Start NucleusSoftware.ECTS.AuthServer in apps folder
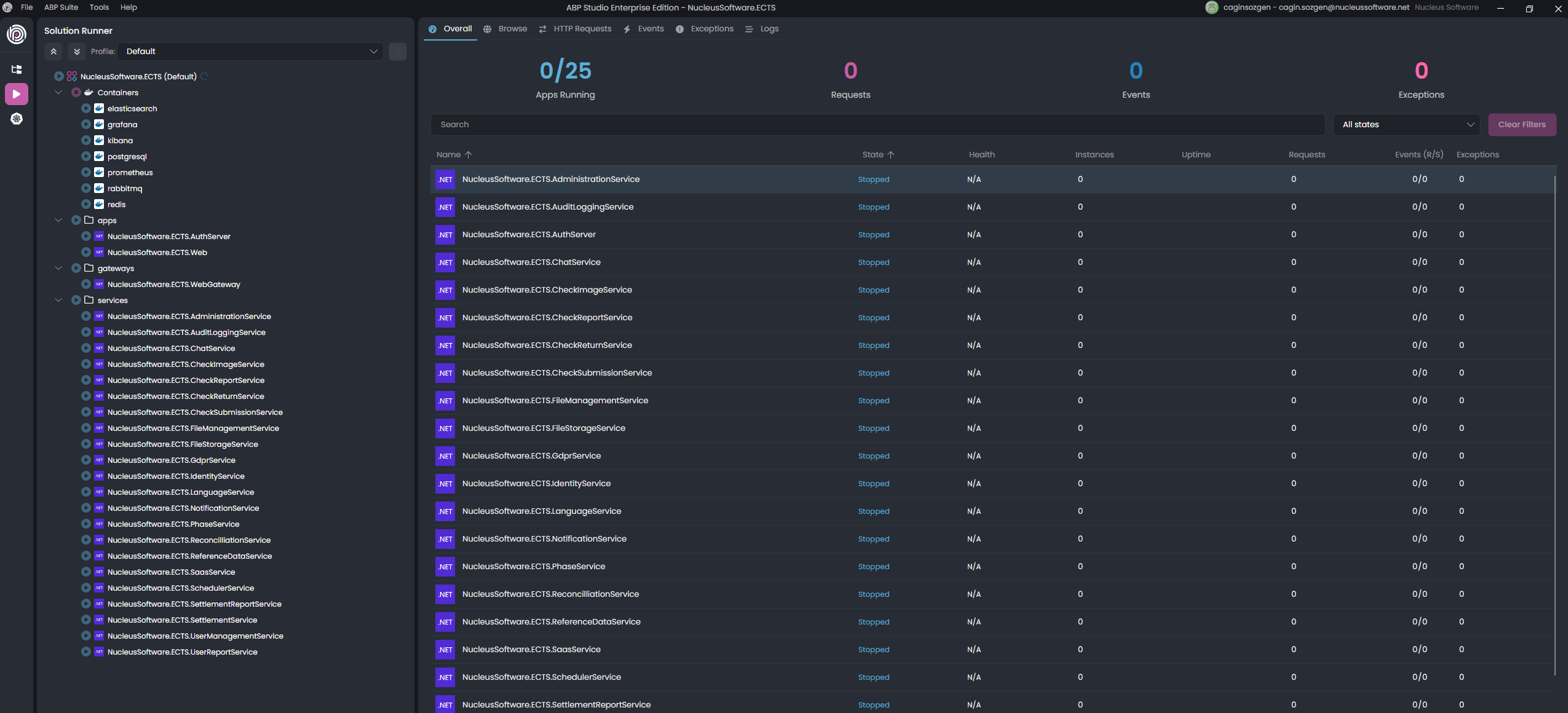1568x713 pixels. pyautogui.click(x=86, y=237)
